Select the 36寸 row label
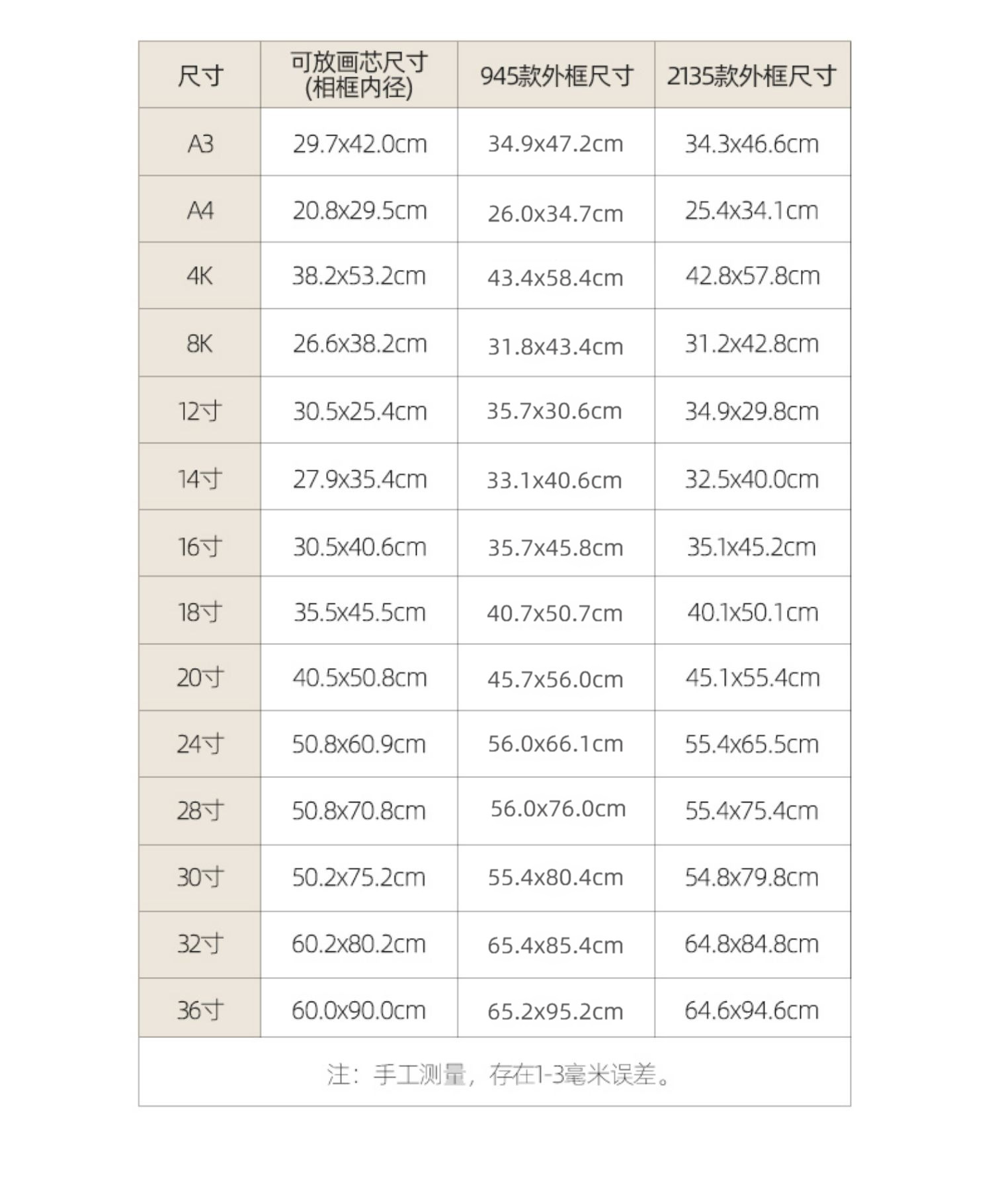The width and height of the screenshot is (992, 1204). 200,1010
